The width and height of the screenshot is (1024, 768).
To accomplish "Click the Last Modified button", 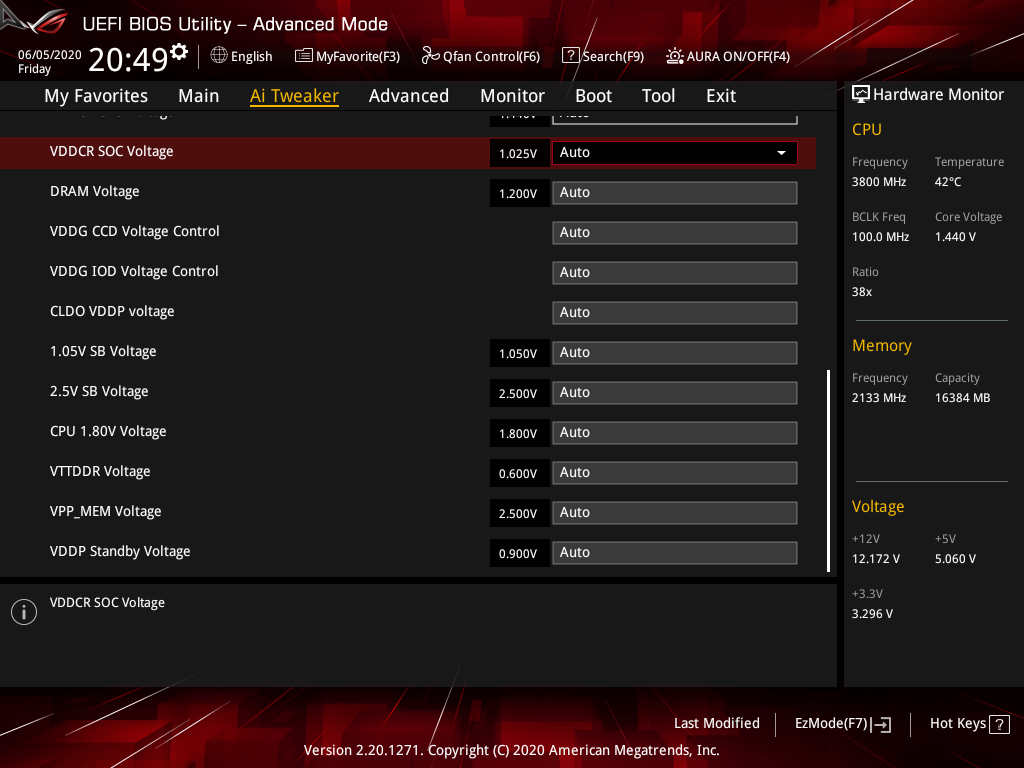I will 716,723.
